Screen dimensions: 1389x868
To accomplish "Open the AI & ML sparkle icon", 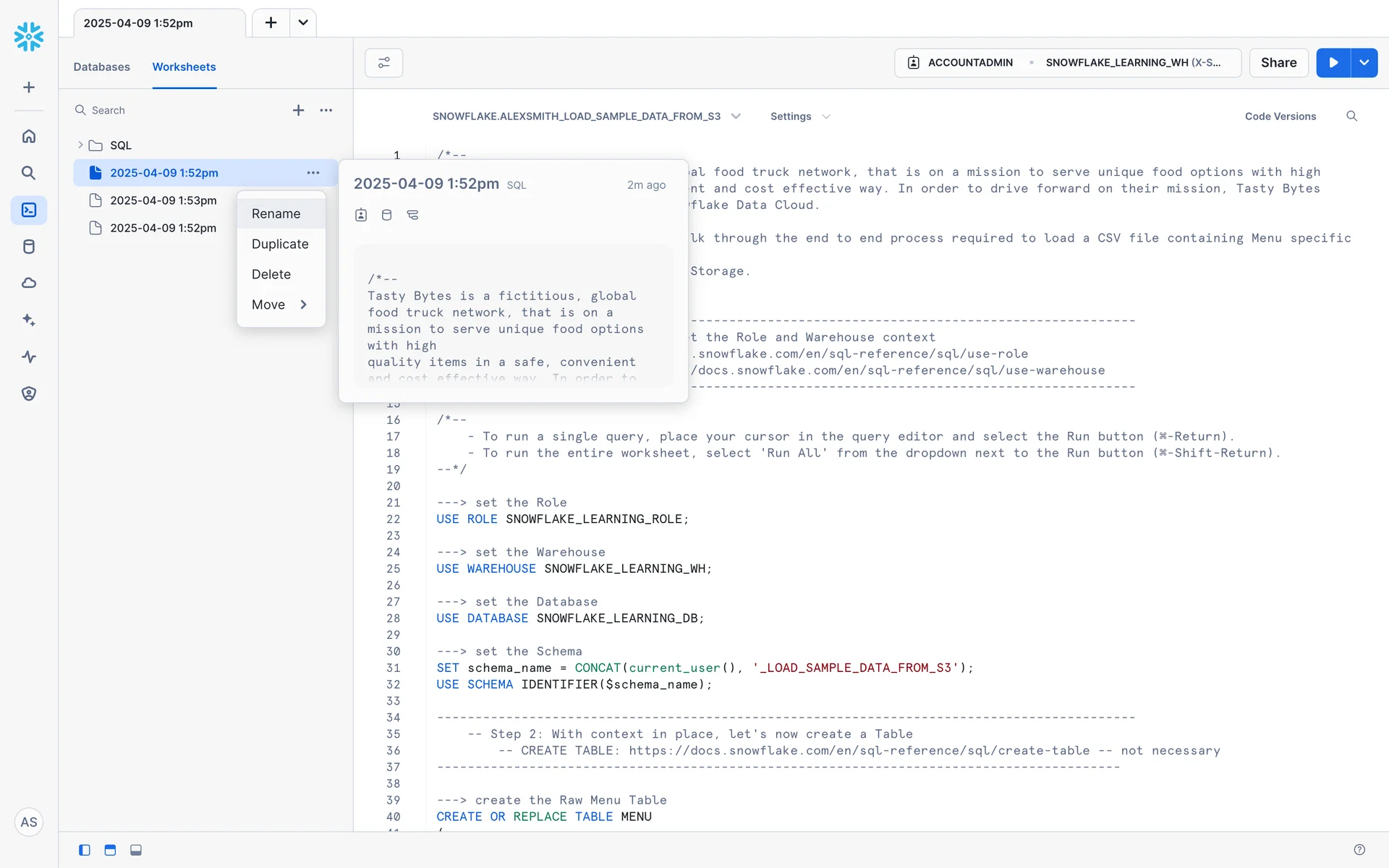I will point(29,320).
